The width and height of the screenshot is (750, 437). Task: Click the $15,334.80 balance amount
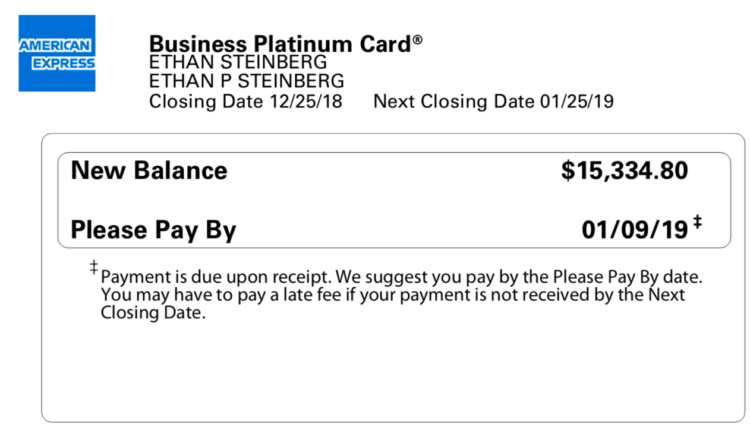click(x=624, y=171)
